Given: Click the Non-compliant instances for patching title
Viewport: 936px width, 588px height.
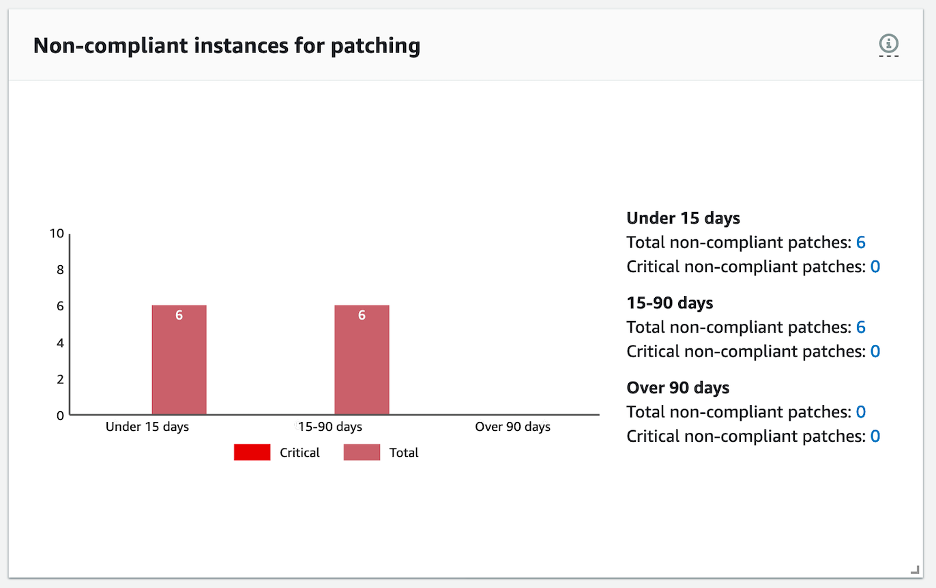Looking at the screenshot, I should (x=227, y=45).
